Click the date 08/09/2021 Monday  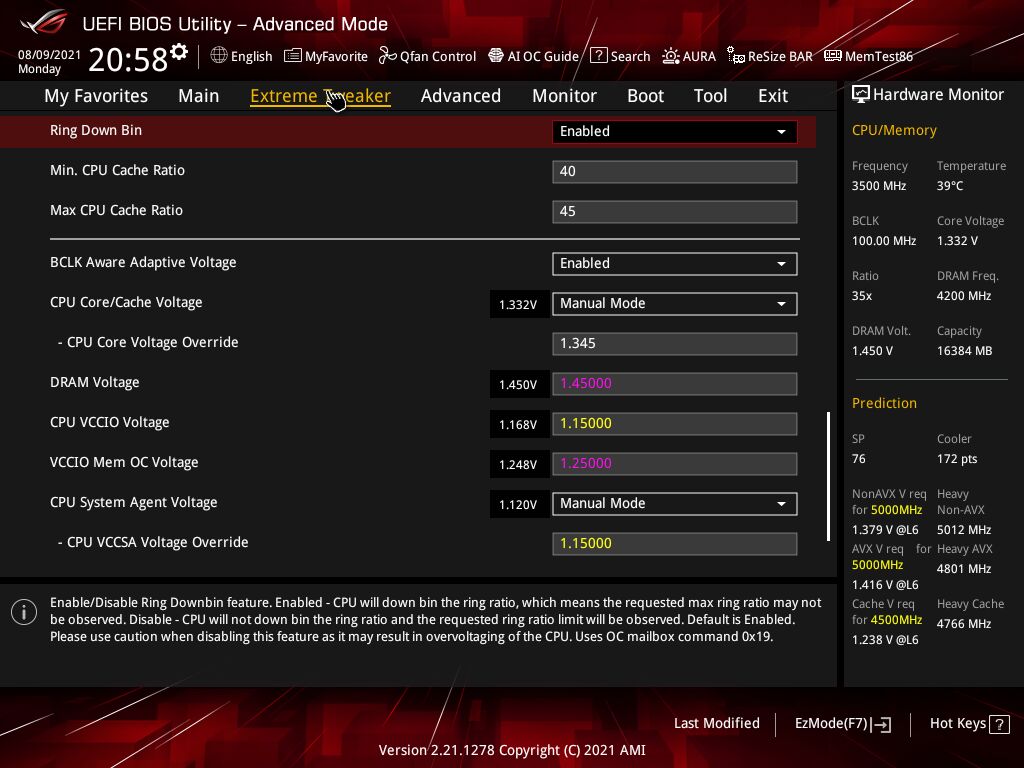click(x=49, y=61)
